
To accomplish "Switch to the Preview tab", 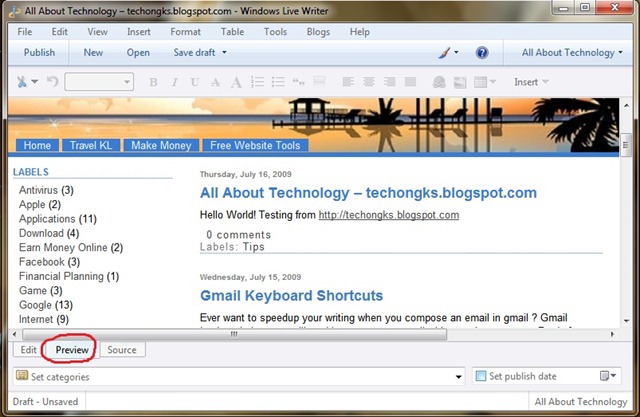I will click(72, 350).
